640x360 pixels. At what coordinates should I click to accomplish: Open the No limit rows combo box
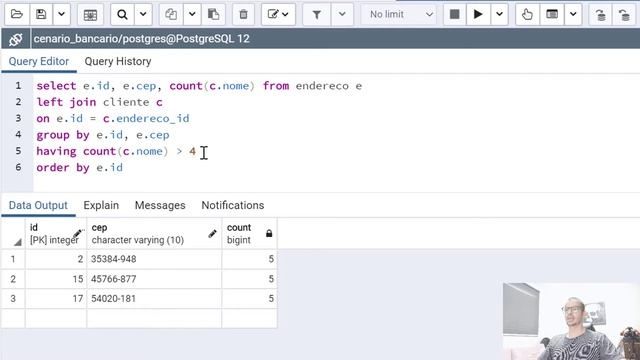[x=398, y=15]
